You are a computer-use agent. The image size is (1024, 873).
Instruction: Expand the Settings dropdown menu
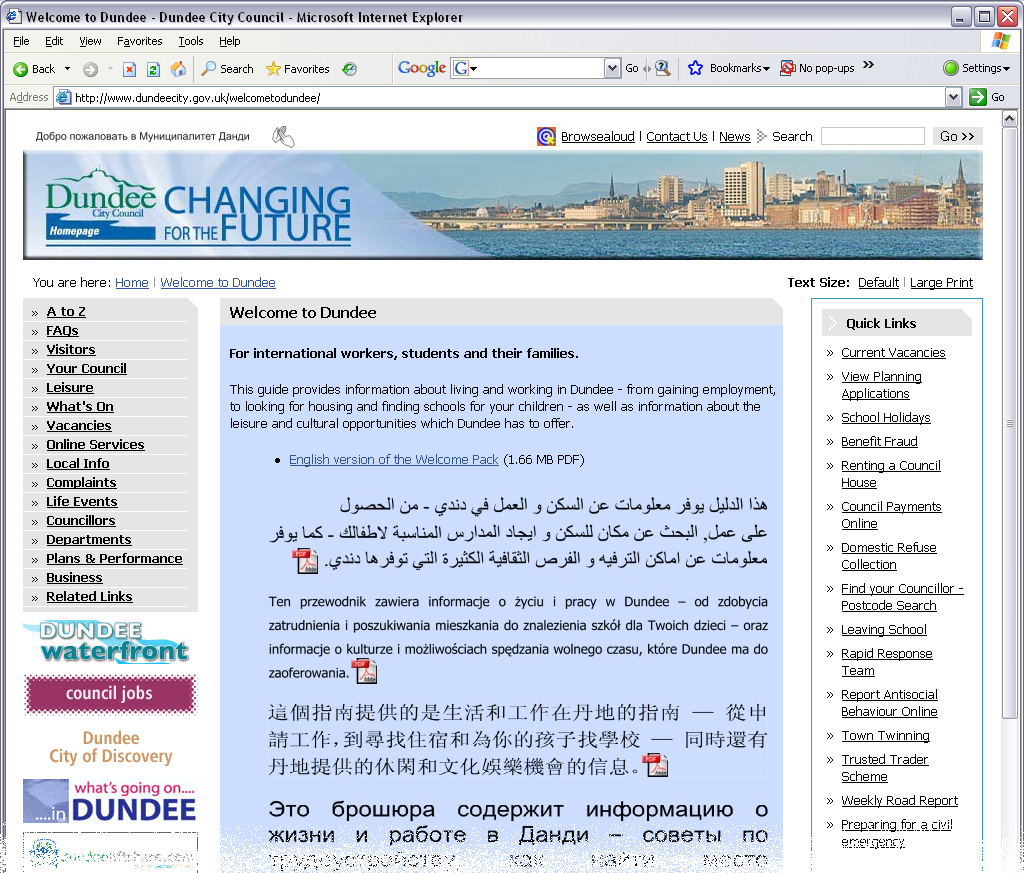(x=1006, y=69)
